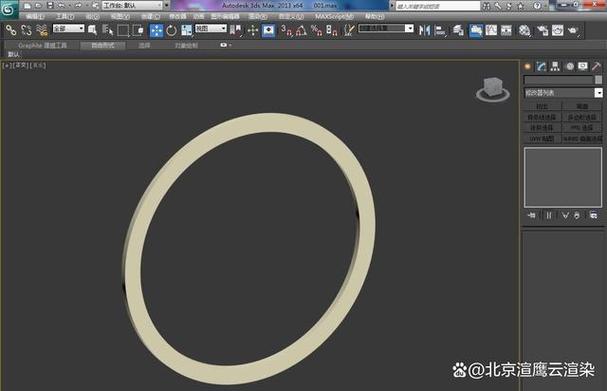Switch to the 自由形式 ribbon tab

tap(103, 45)
